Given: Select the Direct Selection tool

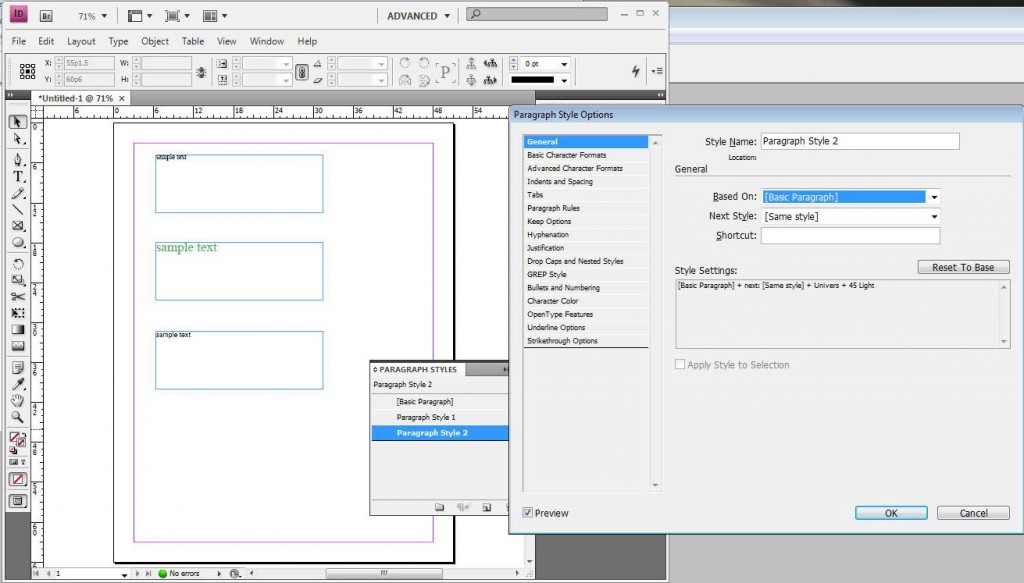Looking at the screenshot, I should [18, 139].
